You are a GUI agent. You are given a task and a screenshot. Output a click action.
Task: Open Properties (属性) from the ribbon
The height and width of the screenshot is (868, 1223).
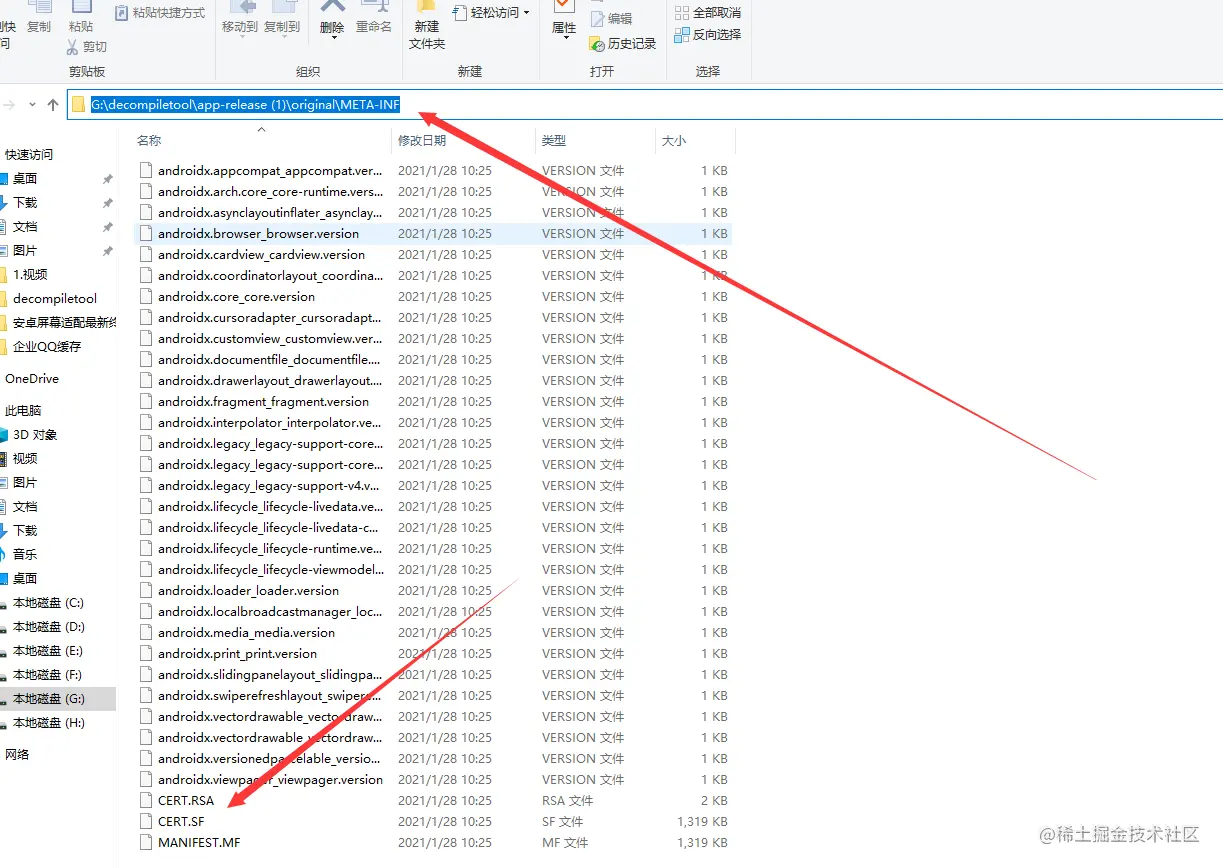pos(564,18)
